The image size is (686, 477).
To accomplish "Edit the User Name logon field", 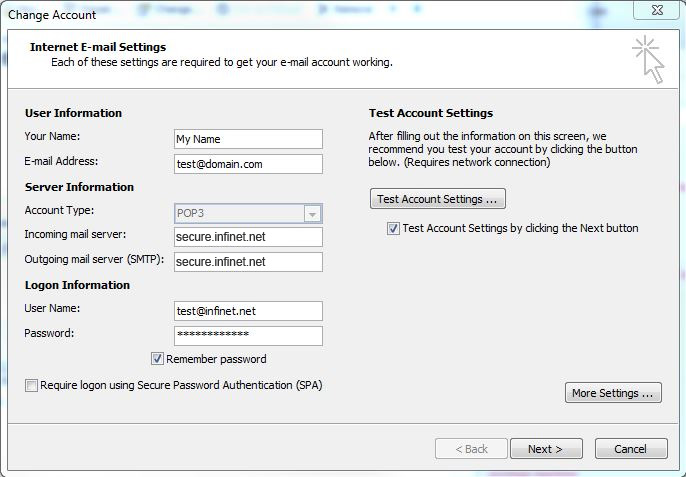I will pyautogui.click(x=248, y=311).
